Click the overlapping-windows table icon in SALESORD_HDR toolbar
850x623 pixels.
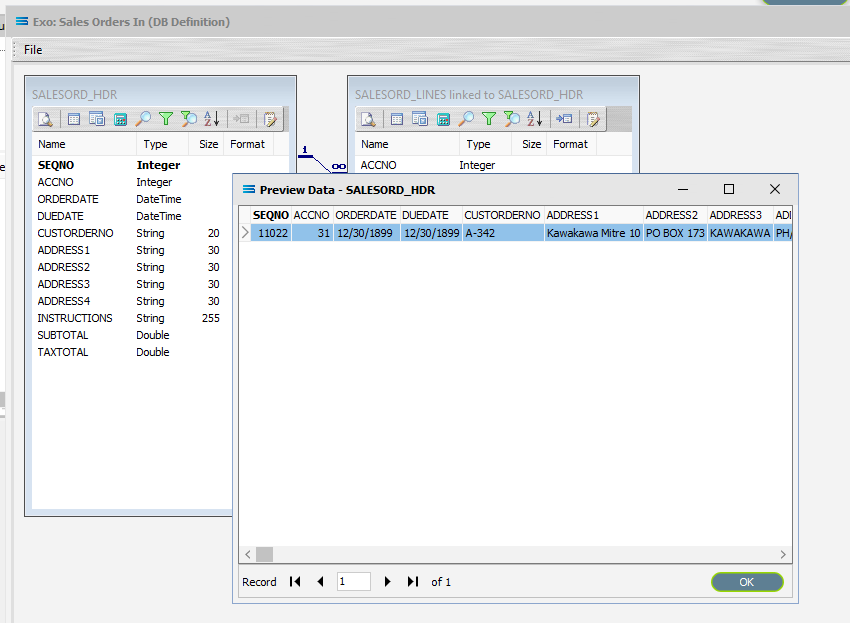pyautogui.click(x=97, y=119)
